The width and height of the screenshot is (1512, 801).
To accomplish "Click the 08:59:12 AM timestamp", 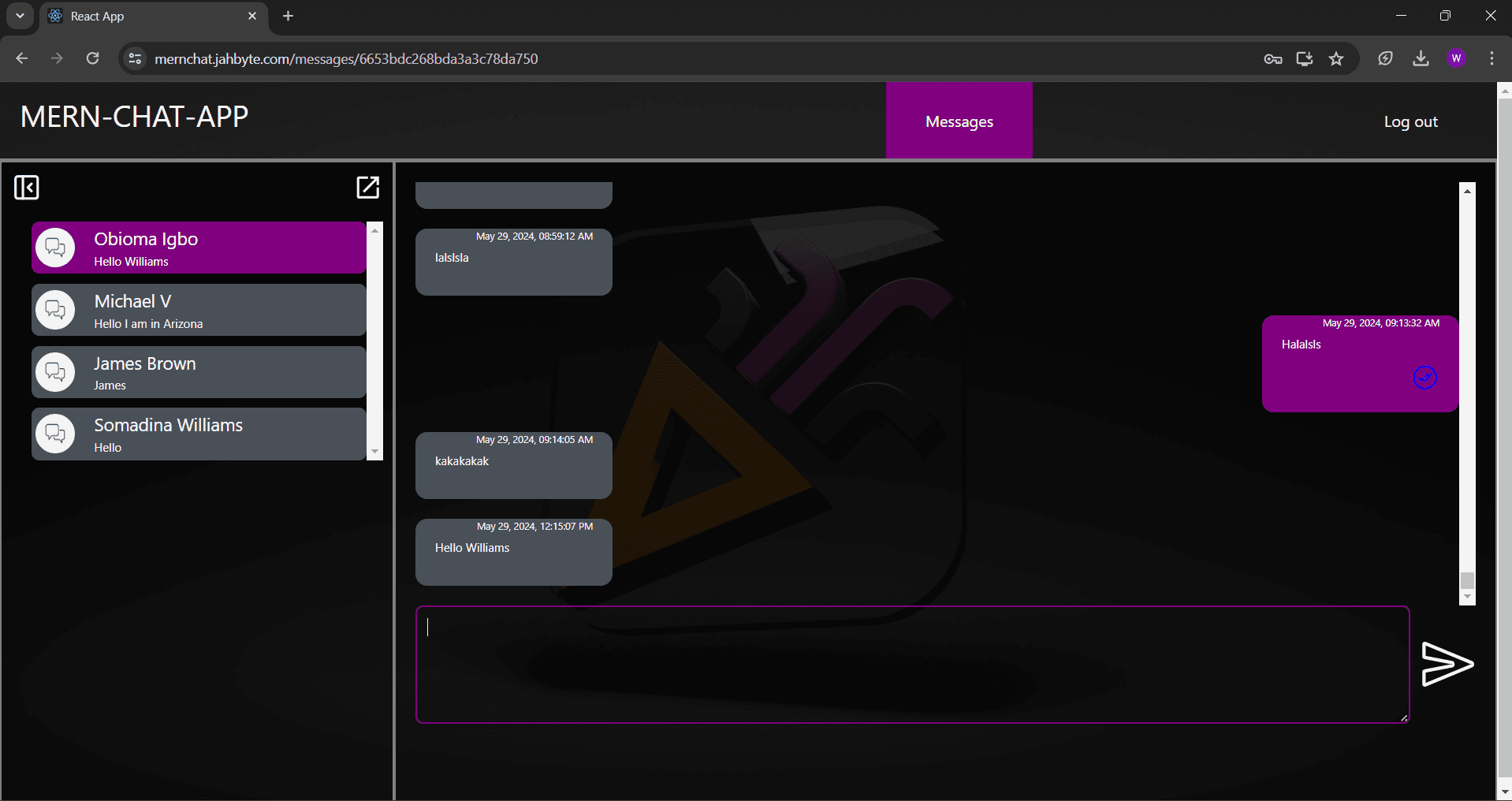I will (534, 237).
